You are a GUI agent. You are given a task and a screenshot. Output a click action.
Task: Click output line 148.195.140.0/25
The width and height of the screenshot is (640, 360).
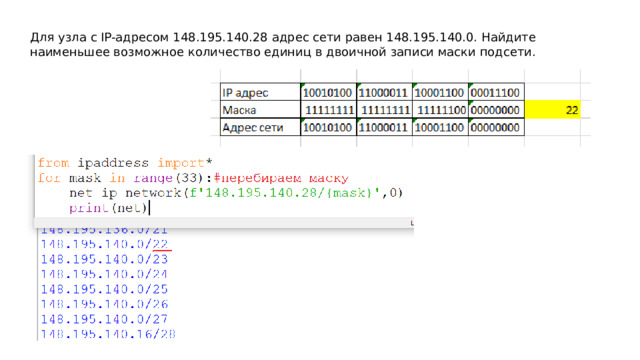[104, 289]
